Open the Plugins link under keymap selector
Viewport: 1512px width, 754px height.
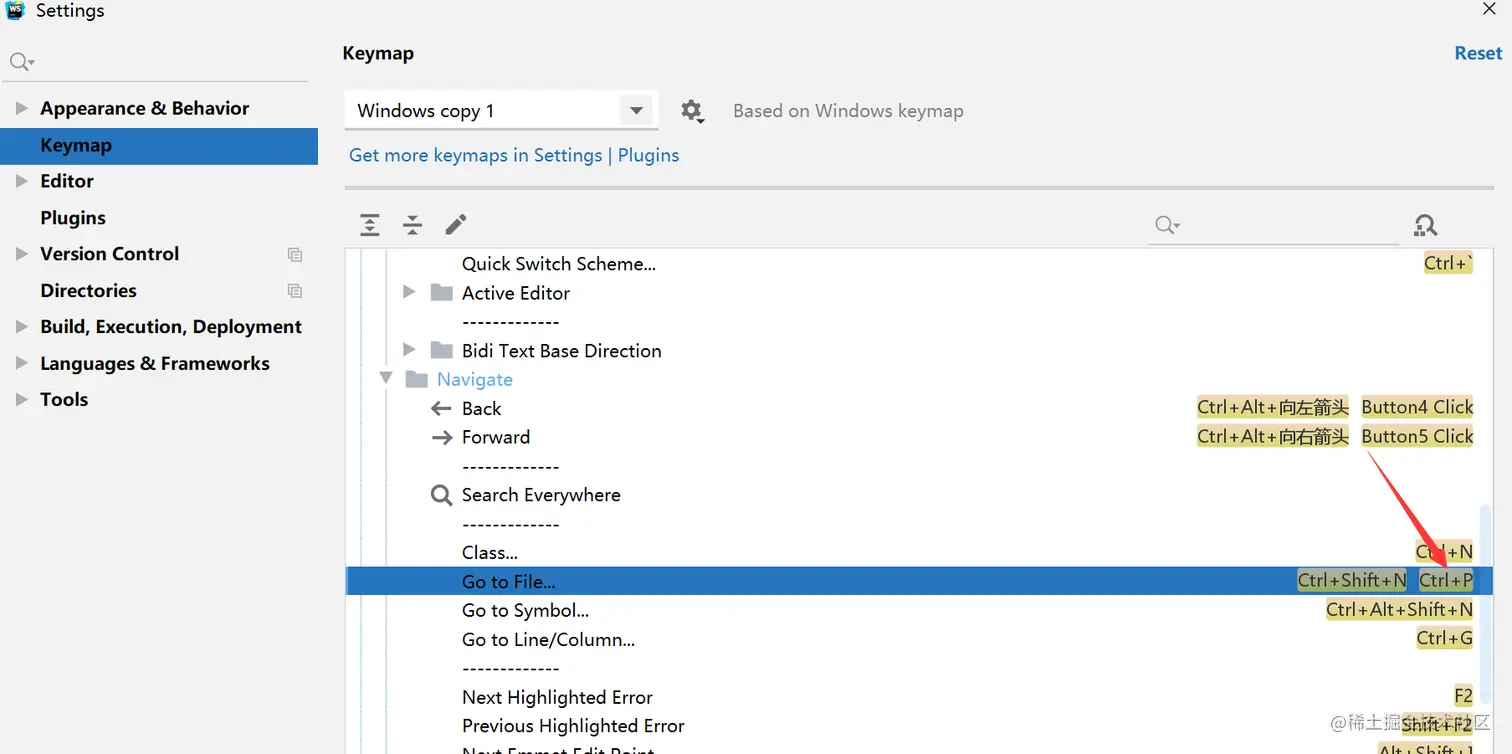pyautogui.click(x=648, y=155)
